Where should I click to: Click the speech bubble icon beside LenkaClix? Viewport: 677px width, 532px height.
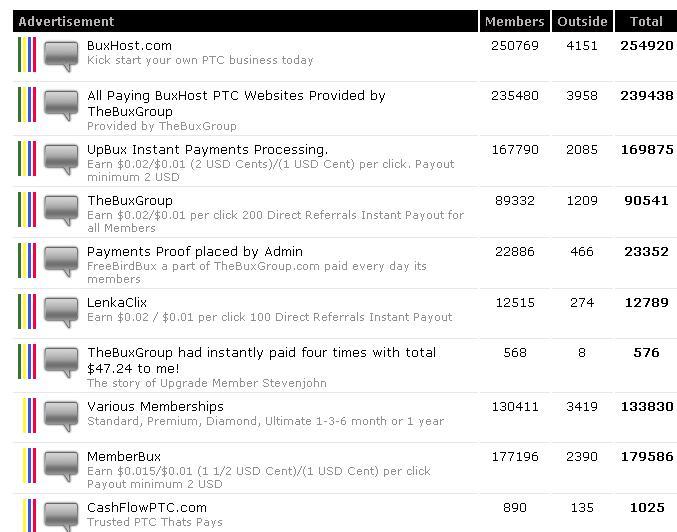click(x=61, y=311)
